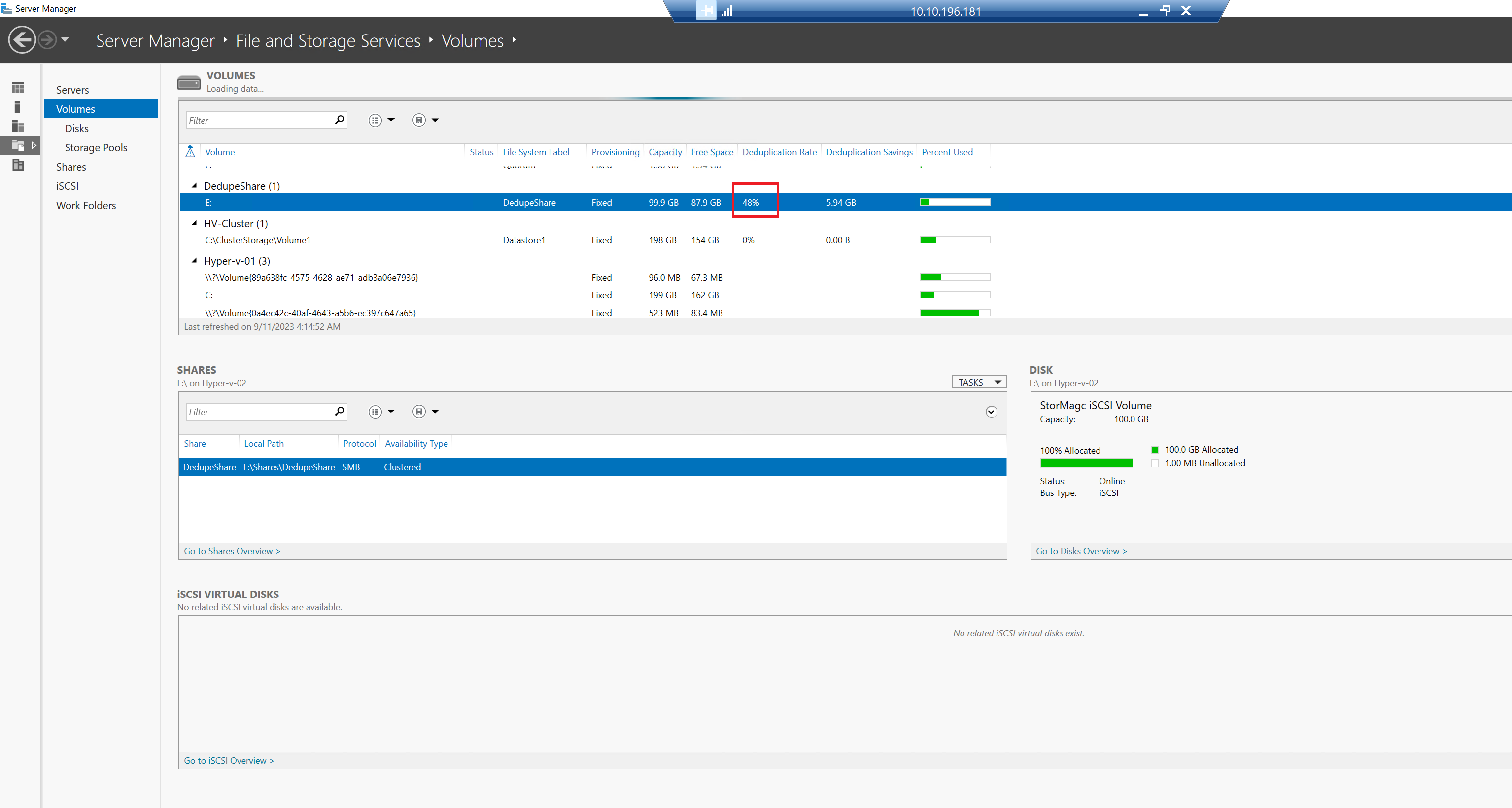Expand the Shares view options dropdown arrow
Image resolution: width=1512 pixels, height=808 pixels.
(x=391, y=411)
